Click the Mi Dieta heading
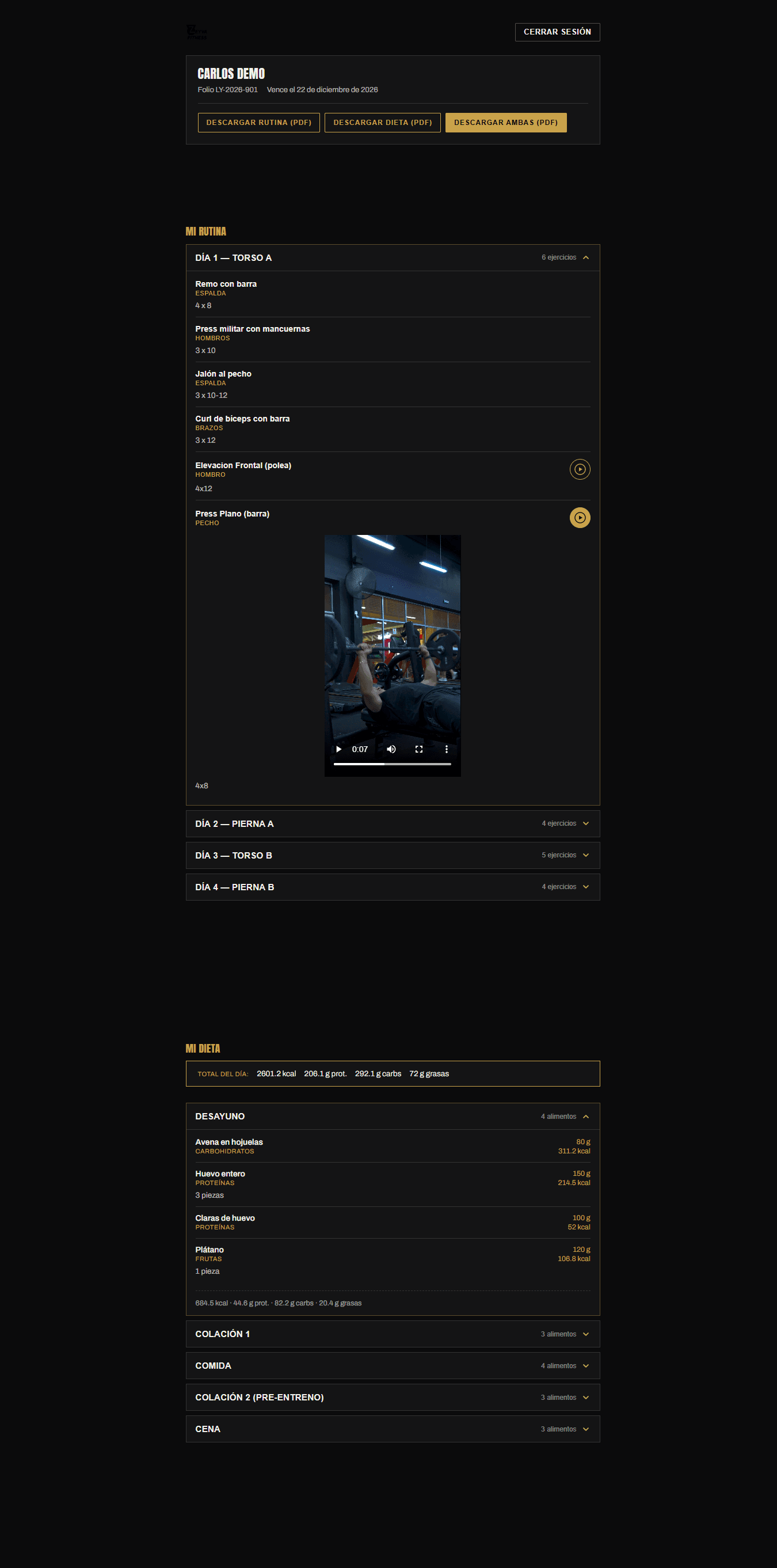 point(203,1048)
